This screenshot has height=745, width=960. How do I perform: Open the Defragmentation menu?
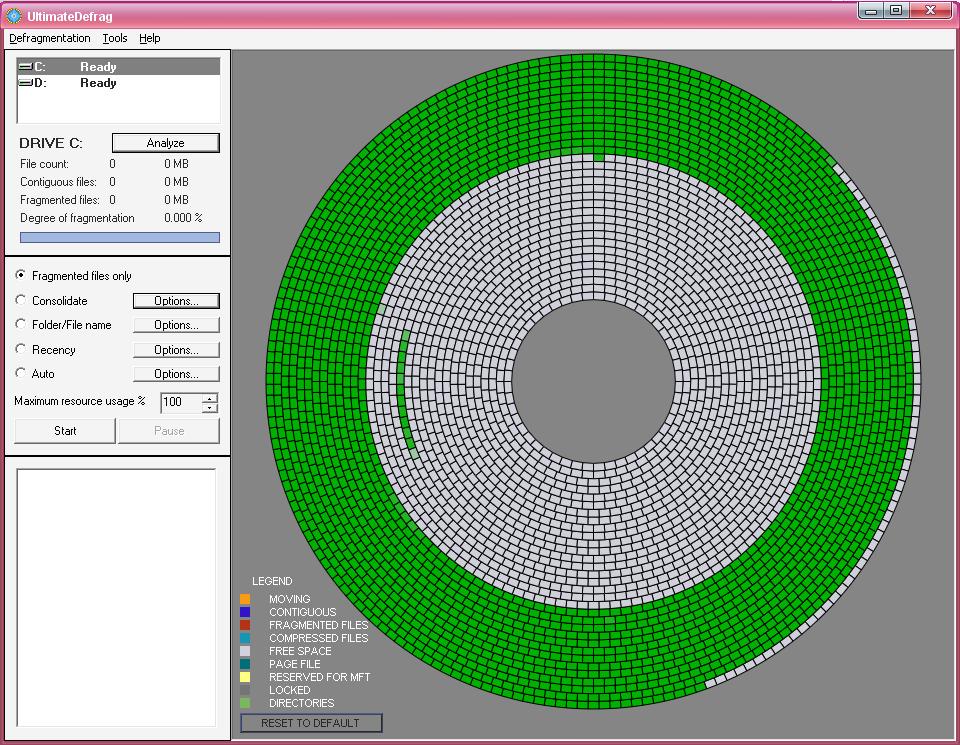50,38
